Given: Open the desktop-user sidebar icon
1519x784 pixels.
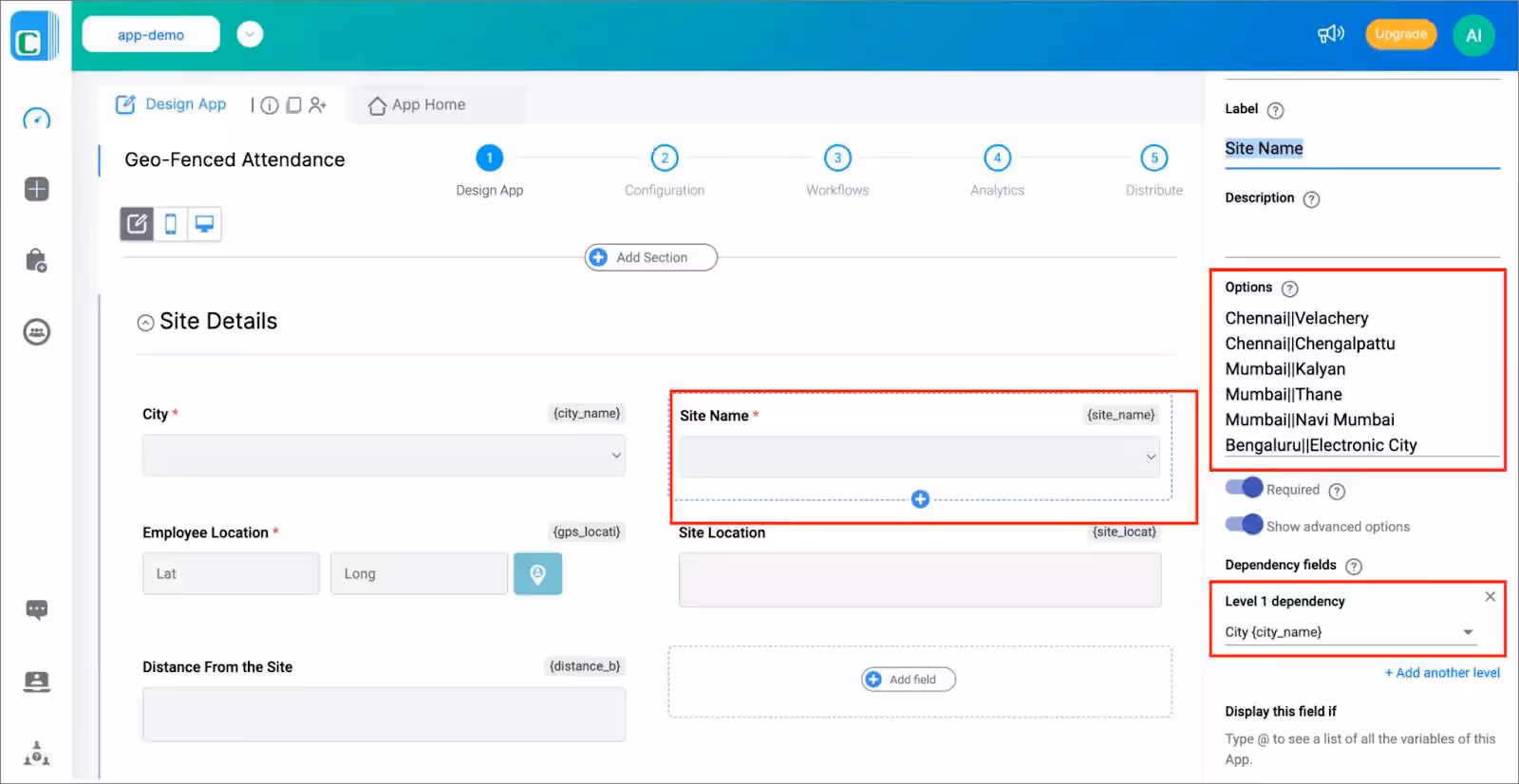Looking at the screenshot, I should click(36, 681).
